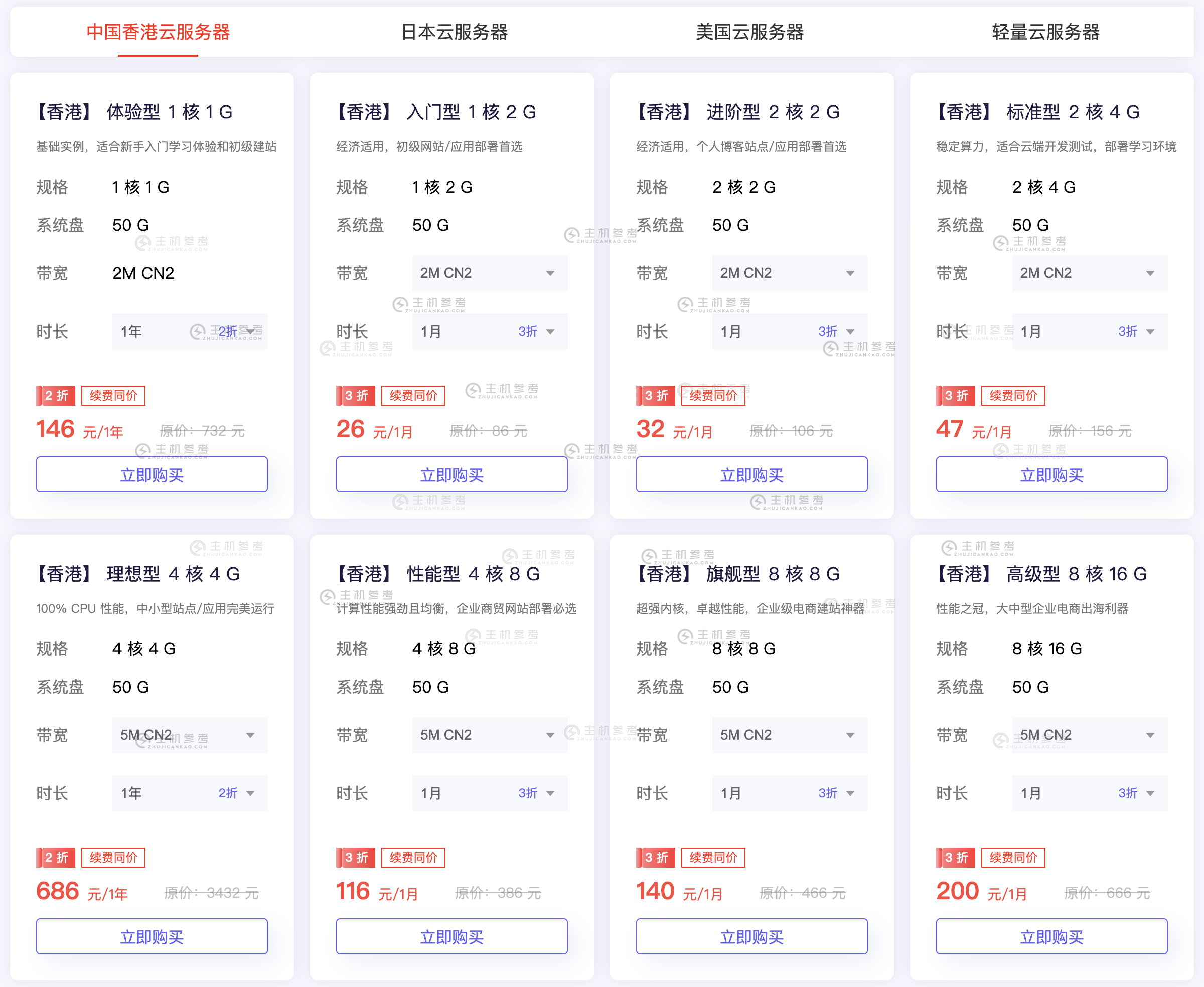Click the 2 折 badge on 理想型 card
This screenshot has width=1204, height=987.
coord(56,858)
